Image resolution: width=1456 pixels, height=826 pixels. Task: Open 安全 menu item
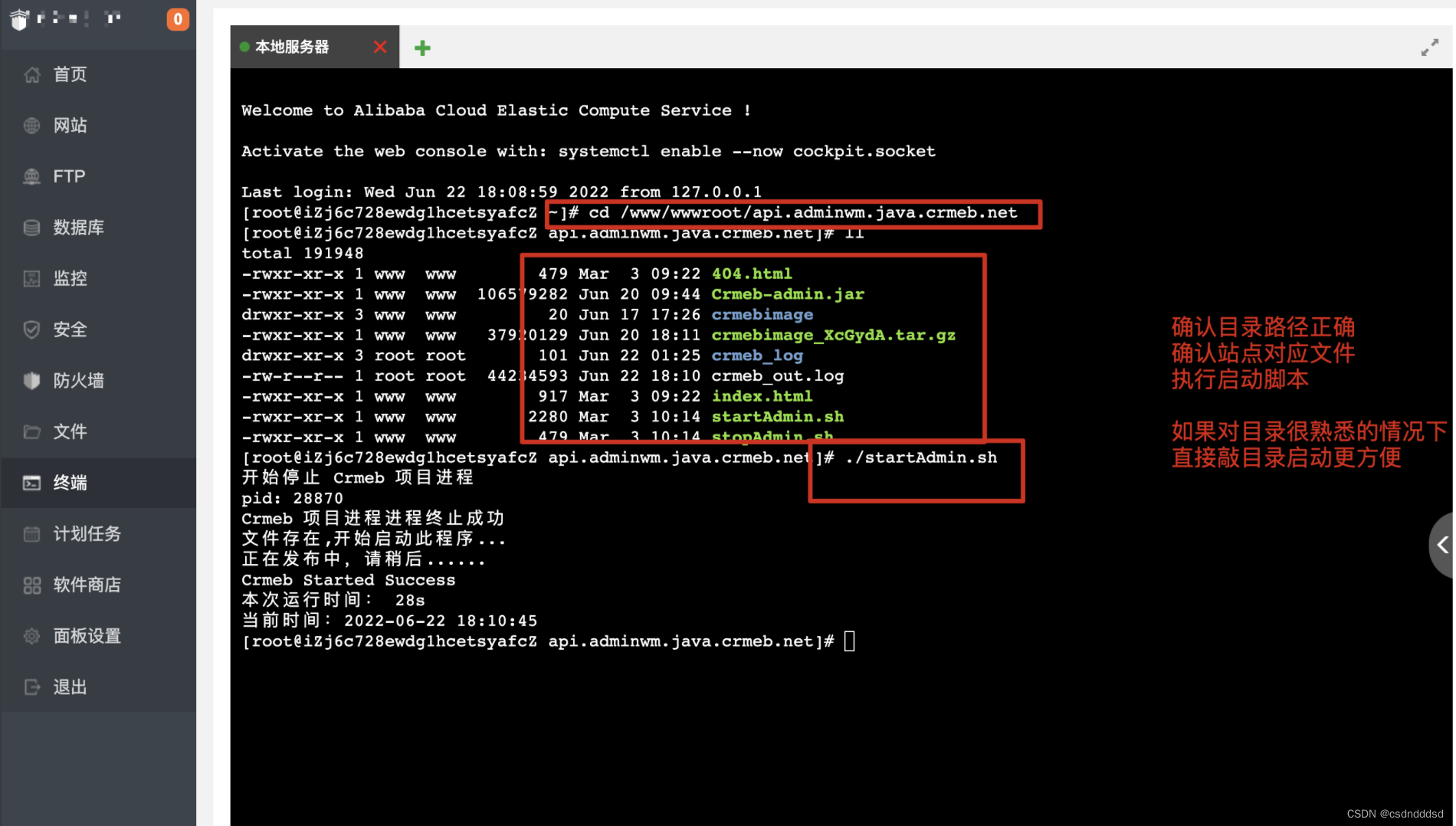(x=98, y=329)
